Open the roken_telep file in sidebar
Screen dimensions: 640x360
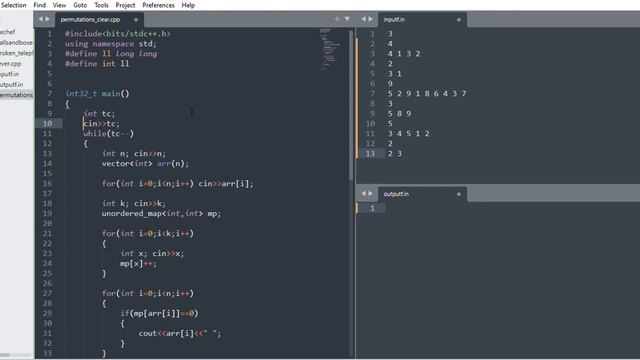(x=16, y=53)
